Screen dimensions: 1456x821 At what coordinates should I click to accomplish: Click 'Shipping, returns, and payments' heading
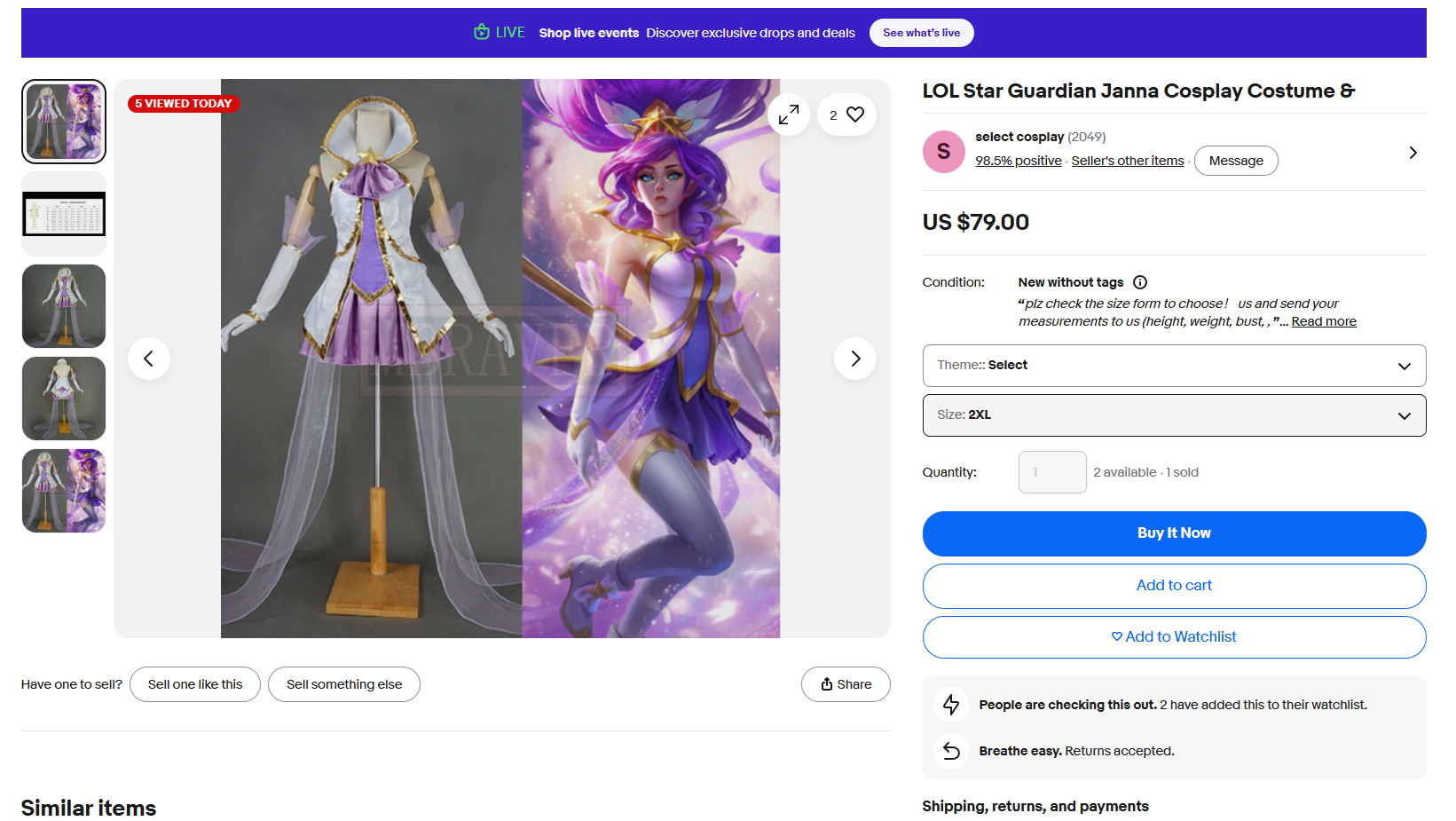coord(1035,806)
